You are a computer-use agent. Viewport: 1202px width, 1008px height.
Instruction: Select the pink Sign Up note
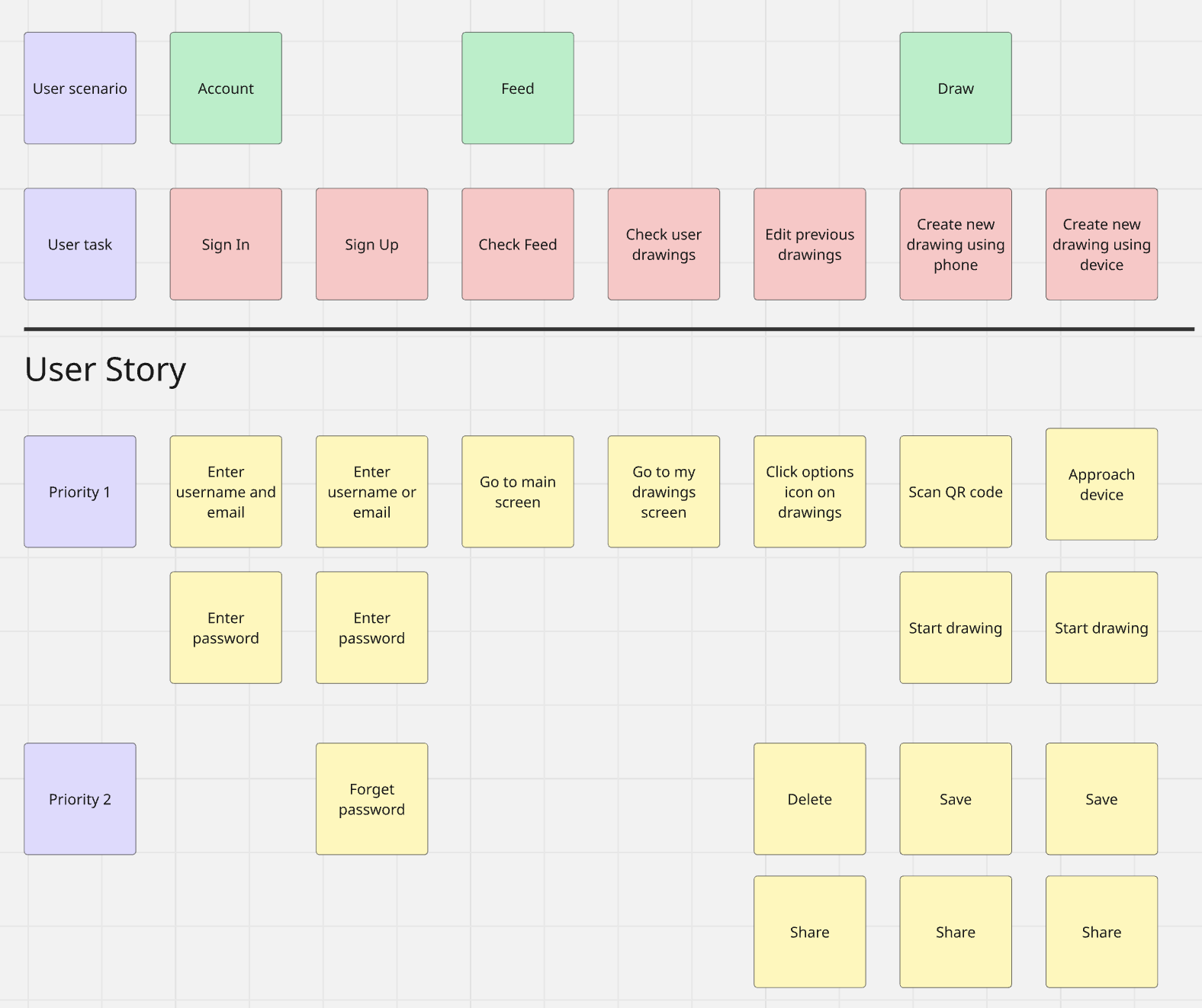371,244
